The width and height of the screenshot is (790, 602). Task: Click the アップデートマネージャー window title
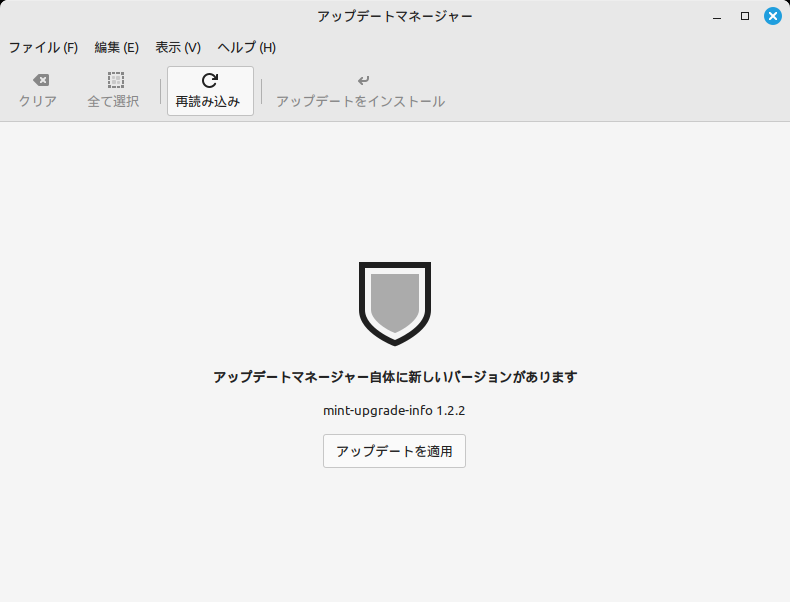coord(395,16)
